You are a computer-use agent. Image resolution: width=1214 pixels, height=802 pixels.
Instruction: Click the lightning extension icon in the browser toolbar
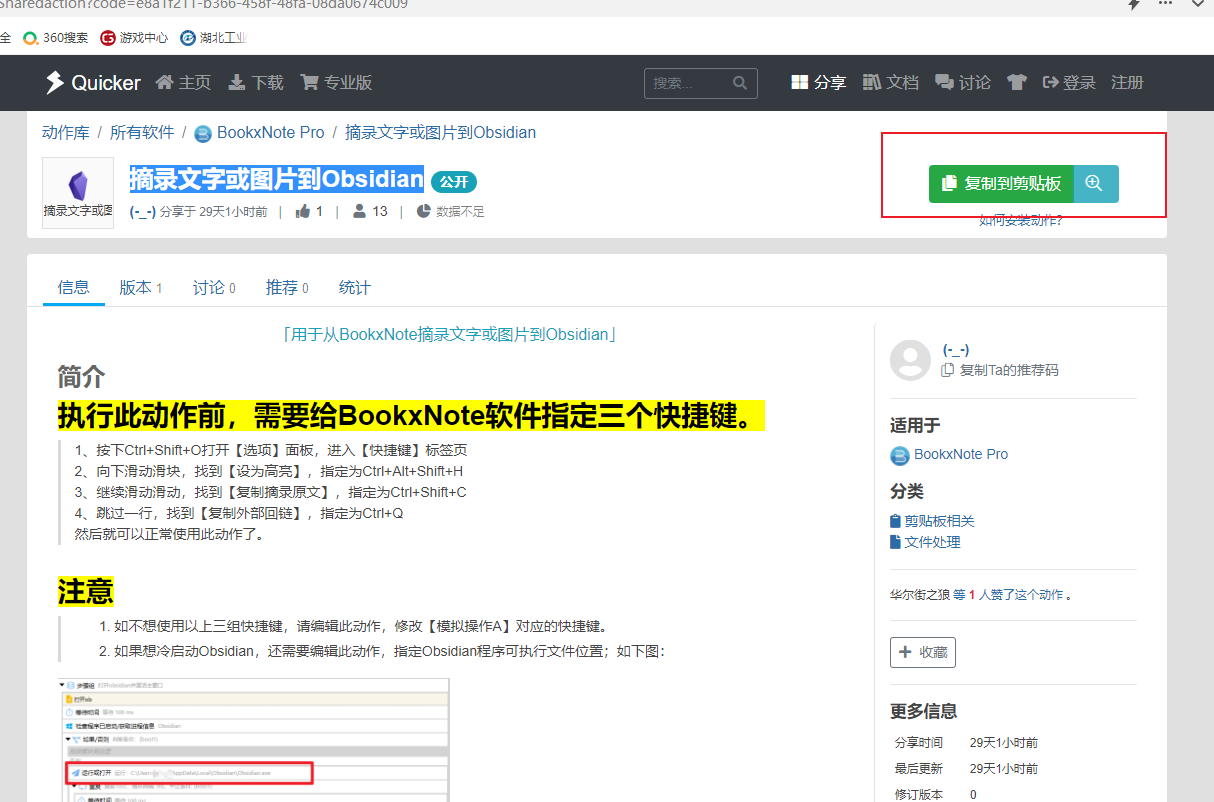(1135, 6)
